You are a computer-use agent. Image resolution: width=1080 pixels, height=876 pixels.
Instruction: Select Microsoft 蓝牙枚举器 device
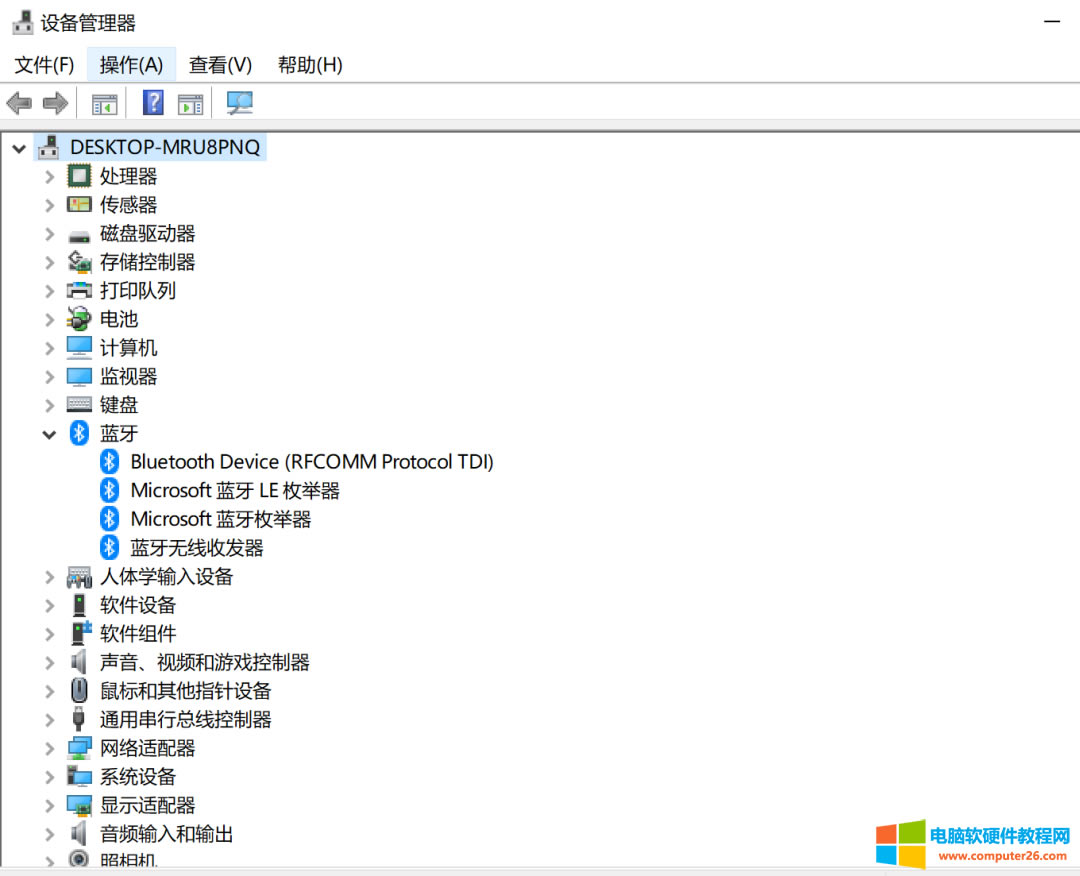220,519
